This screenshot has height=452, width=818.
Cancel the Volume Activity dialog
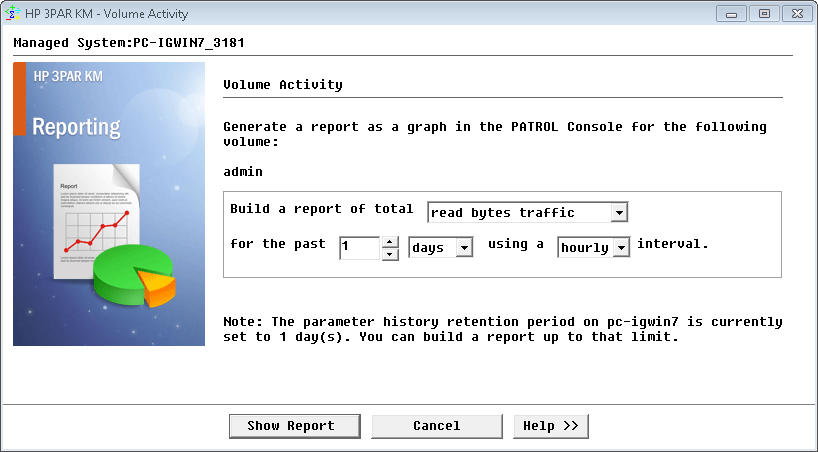[437, 426]
